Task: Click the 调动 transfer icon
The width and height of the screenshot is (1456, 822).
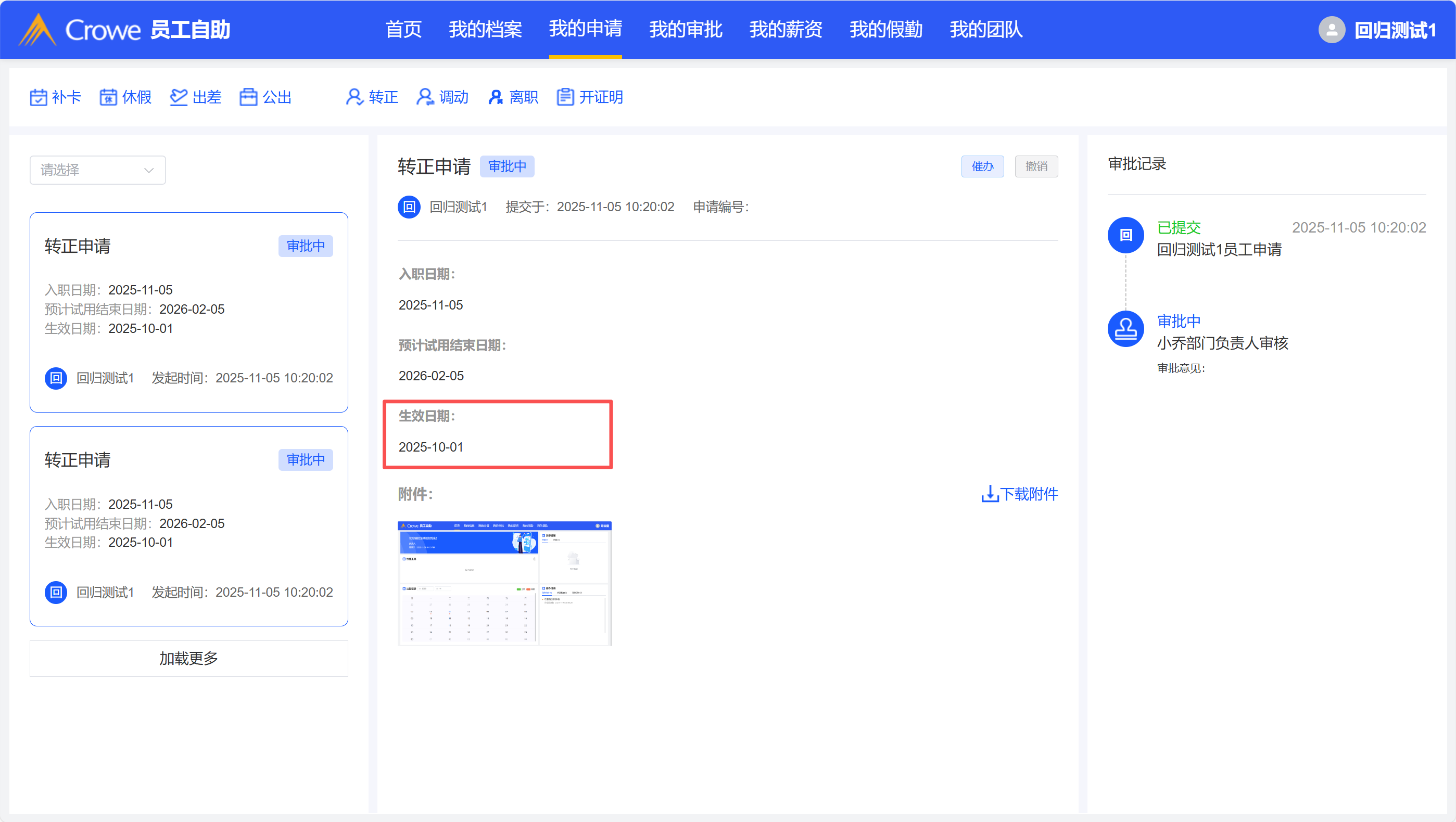Action: tap(424, 97)
